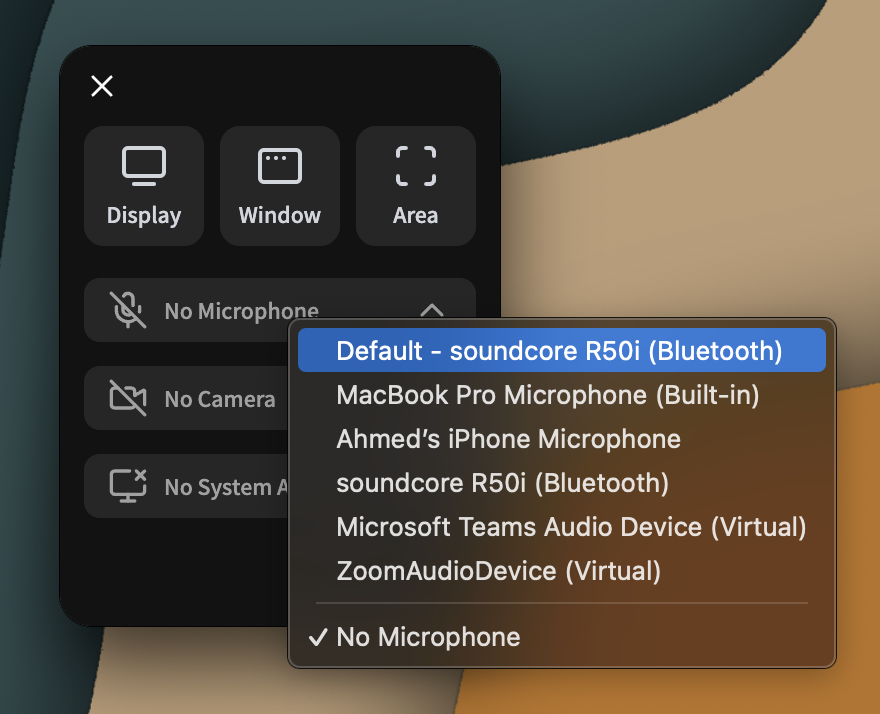Collapse the microphone dropdown via the chevron
The width and height of the screenshot is (880, 714).
click(431, 310)
